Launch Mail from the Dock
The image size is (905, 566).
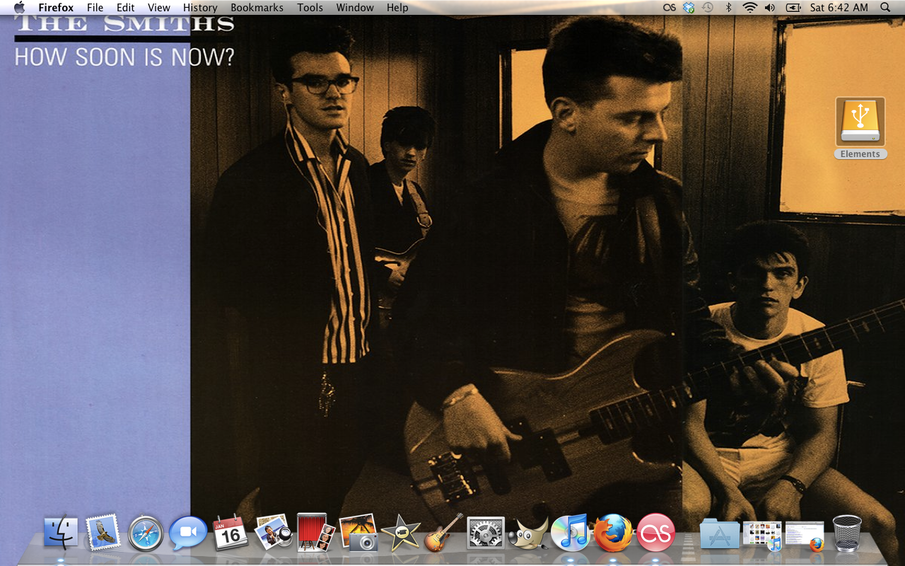[x=103, y=531]
